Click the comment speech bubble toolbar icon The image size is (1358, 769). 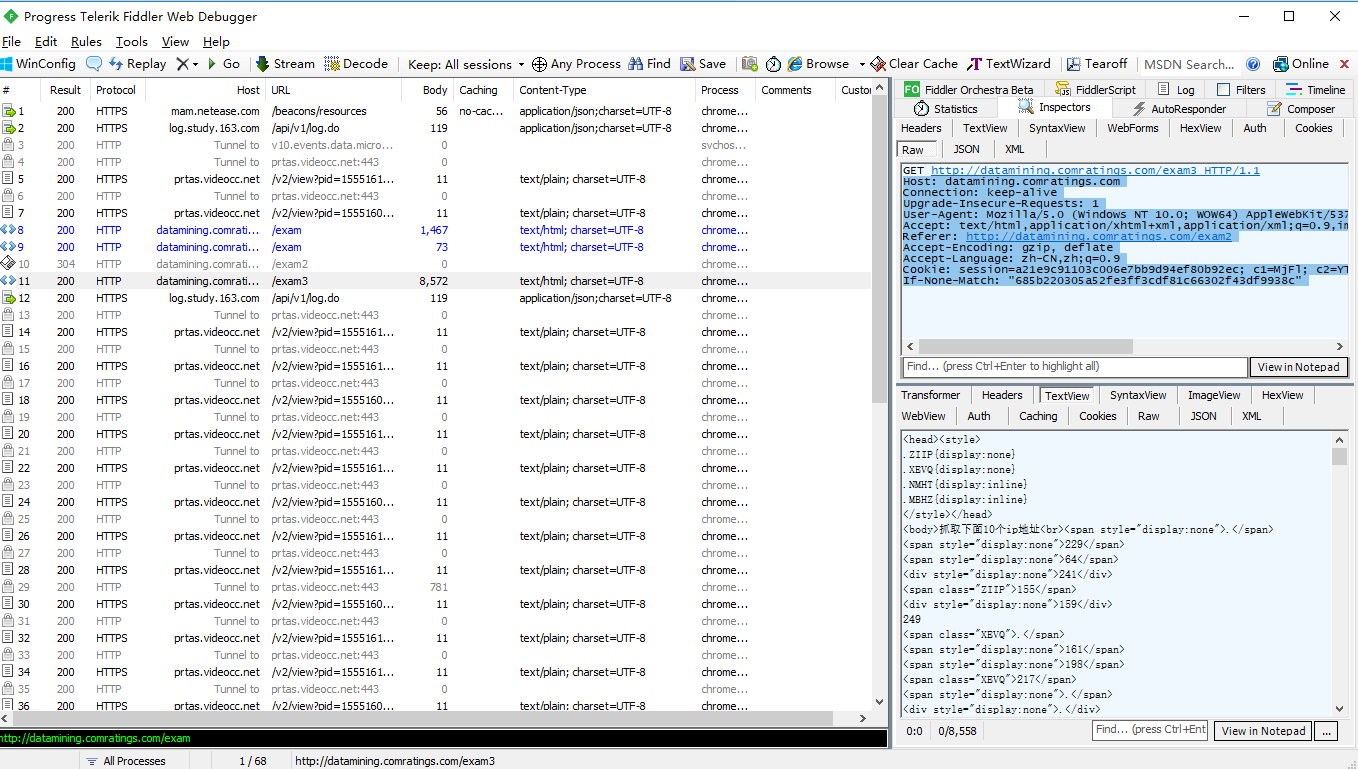tap(94, 64)
